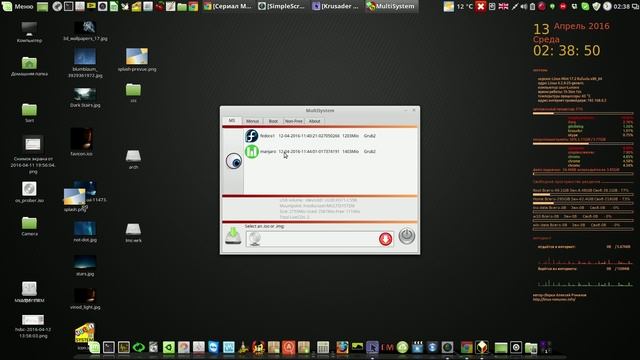Viewport: 640px width, 360px height.
Task: Click the show desktop icon beside Меню
Action: pyautogui.click(x=42, y=6)
